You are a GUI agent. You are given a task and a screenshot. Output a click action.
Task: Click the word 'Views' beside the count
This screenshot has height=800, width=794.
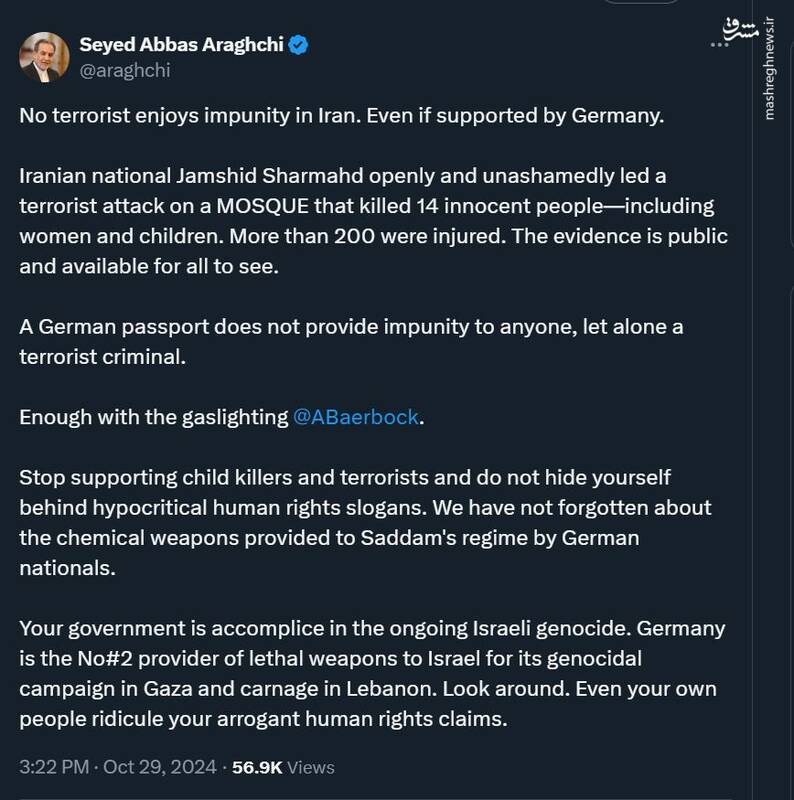click(x=312, y=767)
